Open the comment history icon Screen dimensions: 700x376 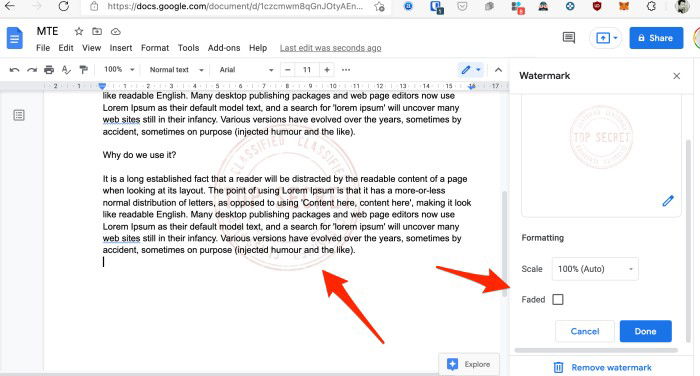[x=569, y=38]
